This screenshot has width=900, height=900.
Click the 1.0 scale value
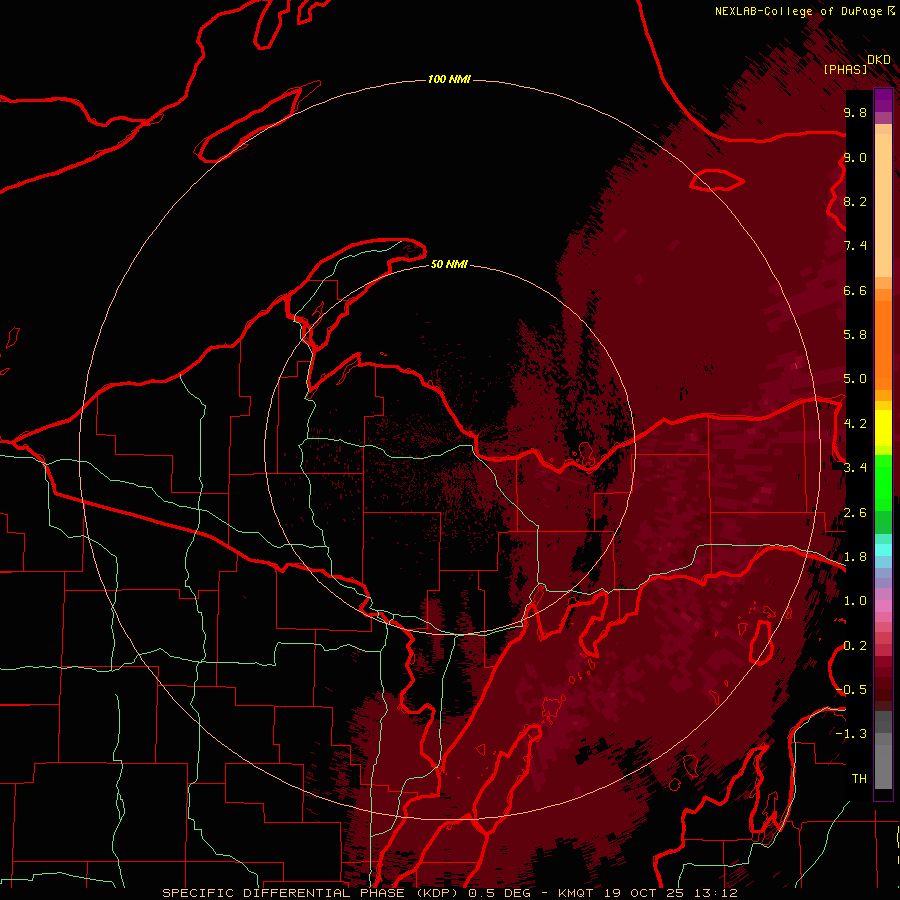(855, 601)
